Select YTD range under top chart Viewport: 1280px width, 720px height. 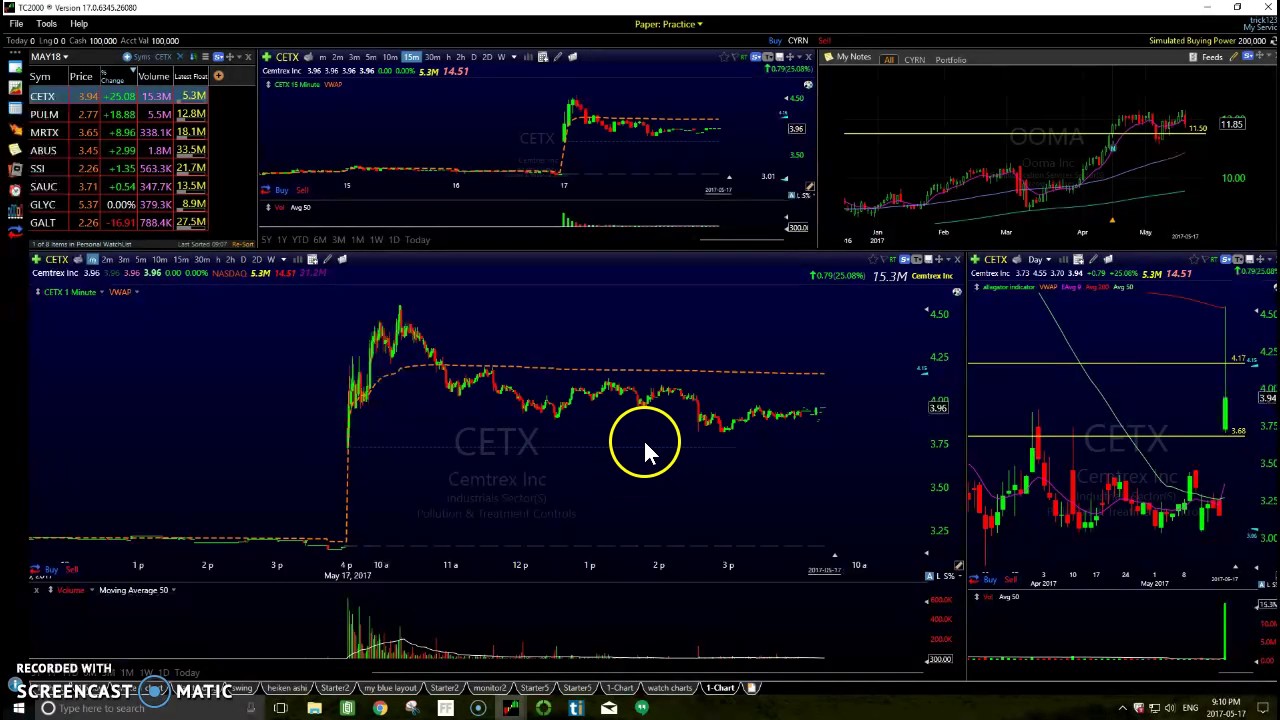(300, 240)
